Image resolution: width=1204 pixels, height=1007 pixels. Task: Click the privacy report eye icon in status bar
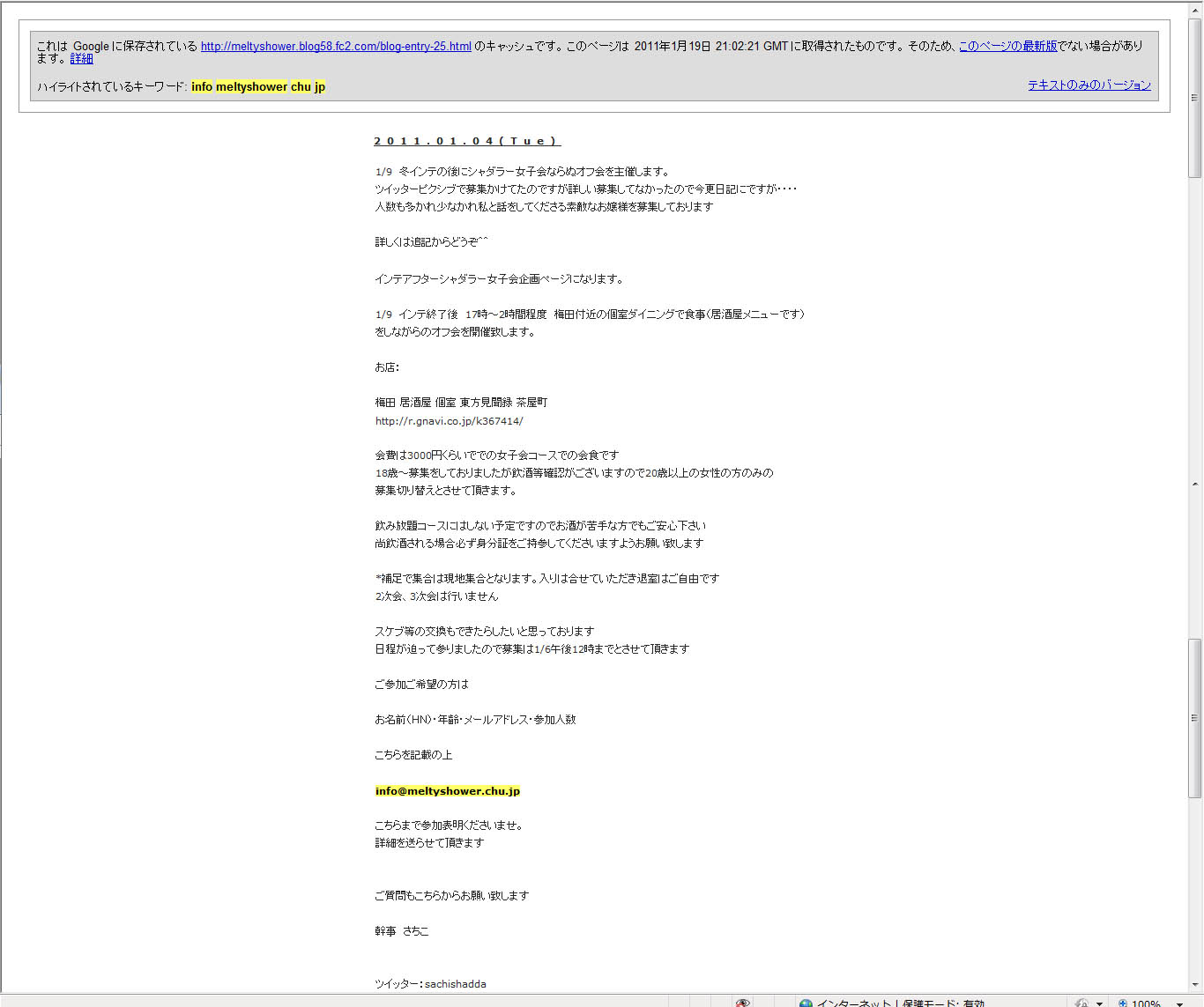coord(743,1003)
